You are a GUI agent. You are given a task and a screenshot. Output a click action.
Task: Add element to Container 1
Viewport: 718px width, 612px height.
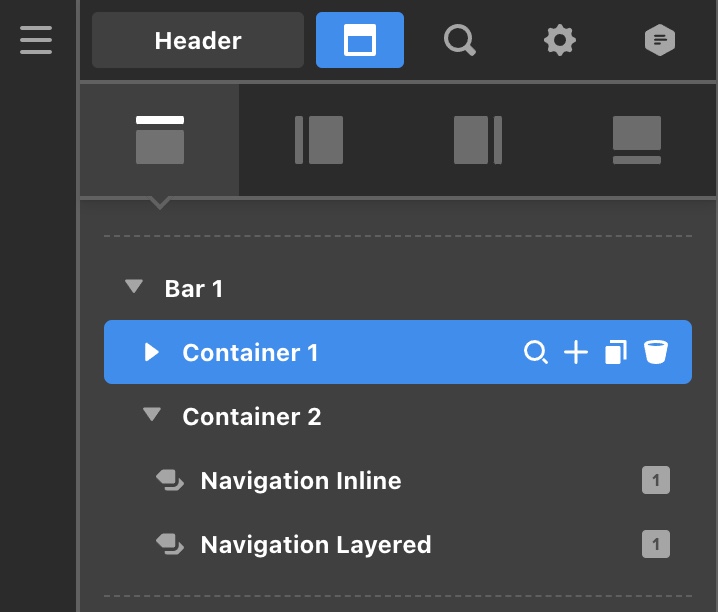[x=576, y=352]
